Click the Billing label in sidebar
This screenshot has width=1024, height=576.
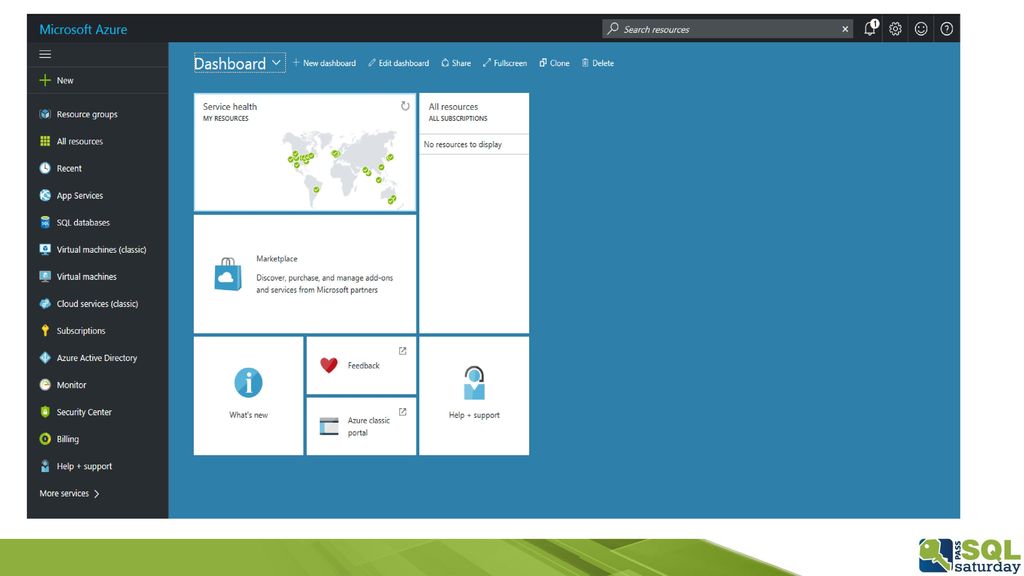(68, 440)
